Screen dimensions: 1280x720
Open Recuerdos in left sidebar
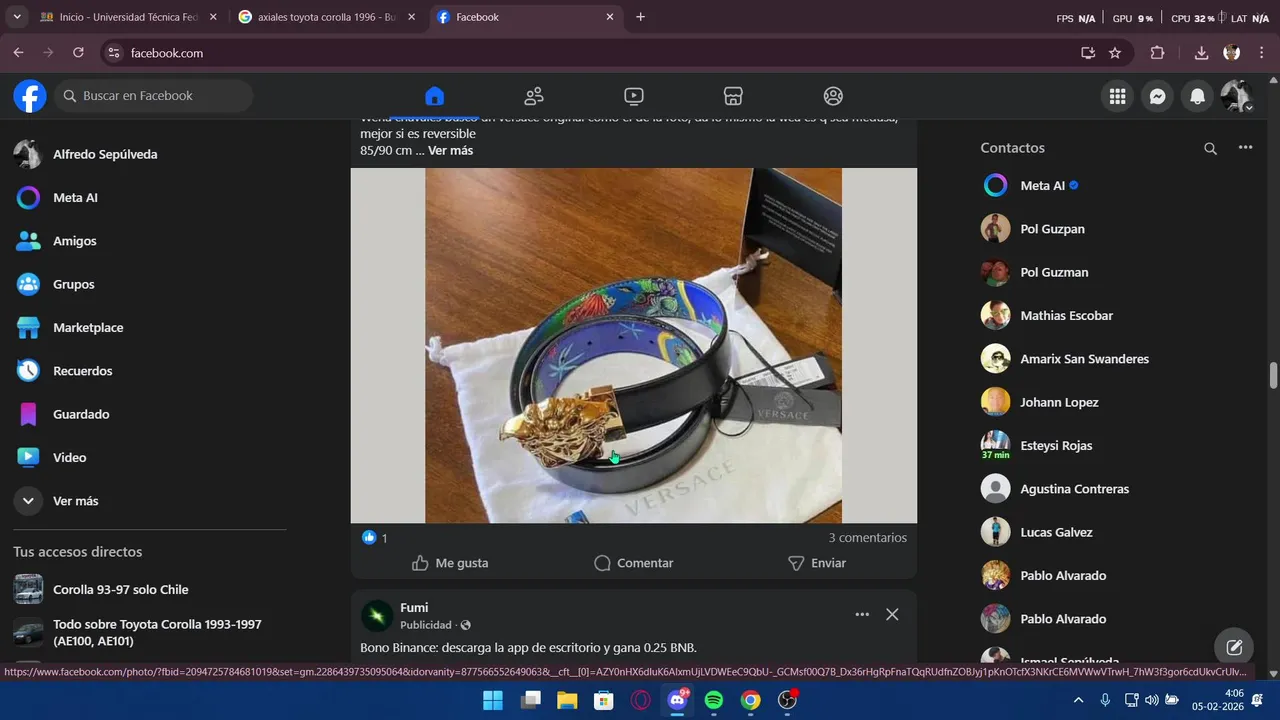[148, 371]
